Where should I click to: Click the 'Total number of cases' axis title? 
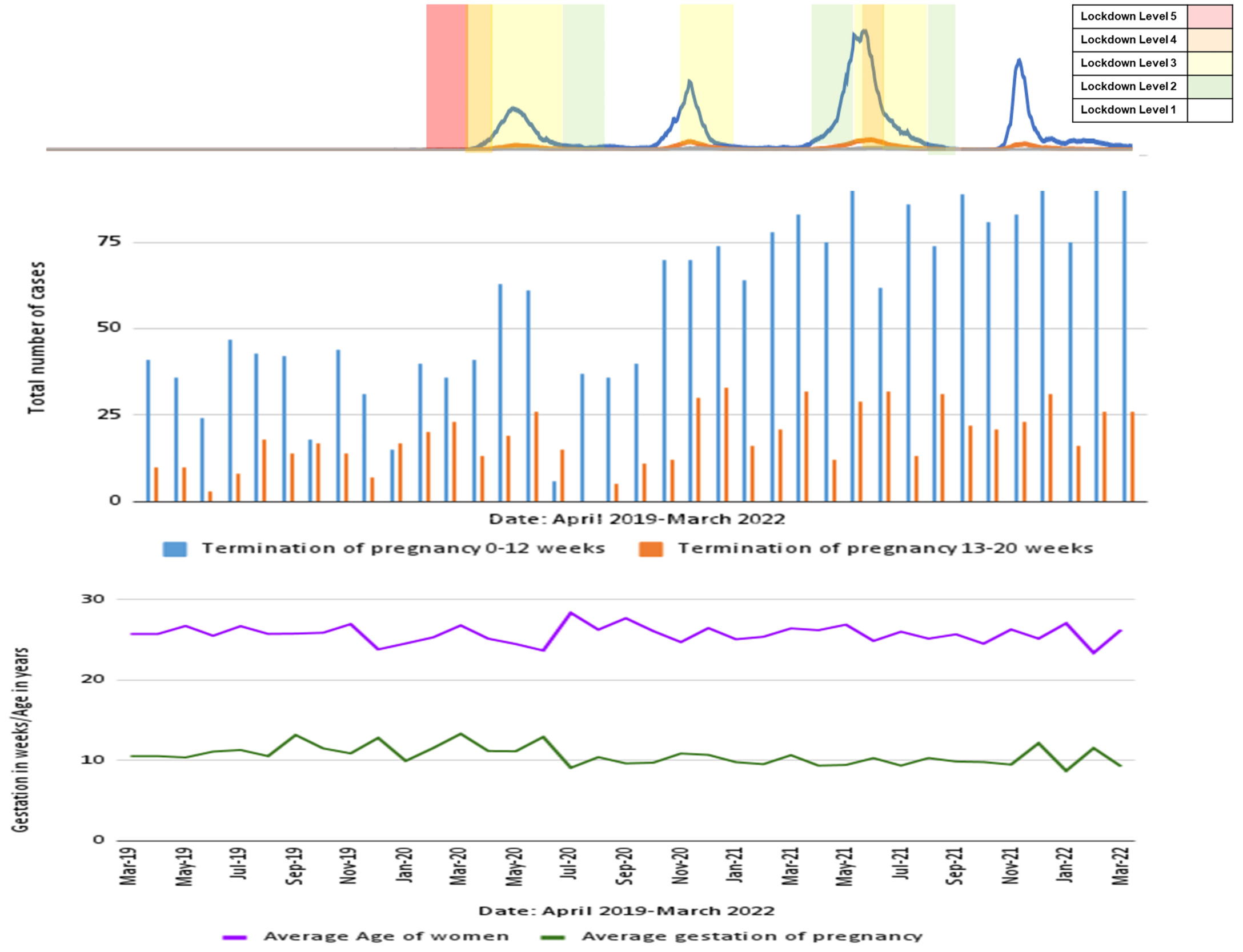coord(37,338)
